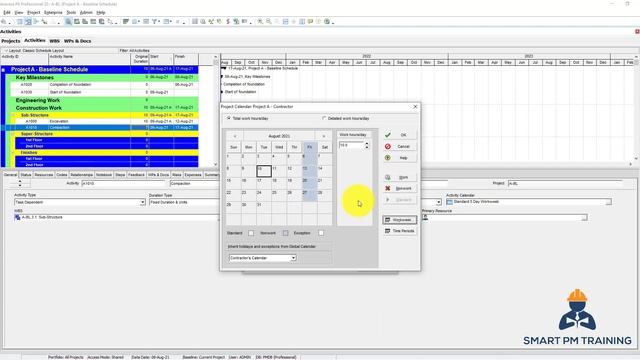Click the Work hours/day value field

pyautogui.click(x=351, y=145)
